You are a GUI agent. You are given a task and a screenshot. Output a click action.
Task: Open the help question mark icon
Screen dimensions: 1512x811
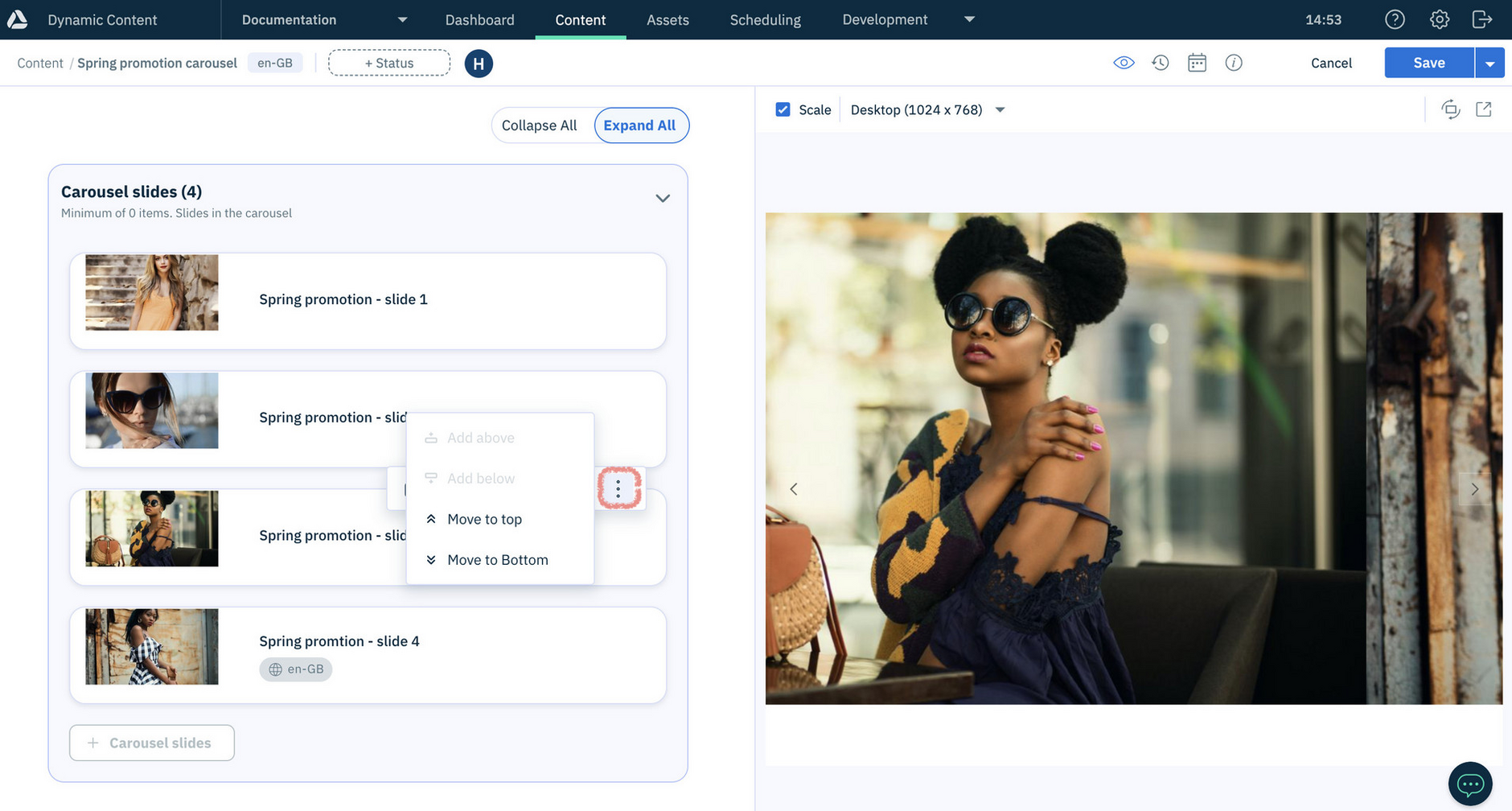pos(1395,19)
